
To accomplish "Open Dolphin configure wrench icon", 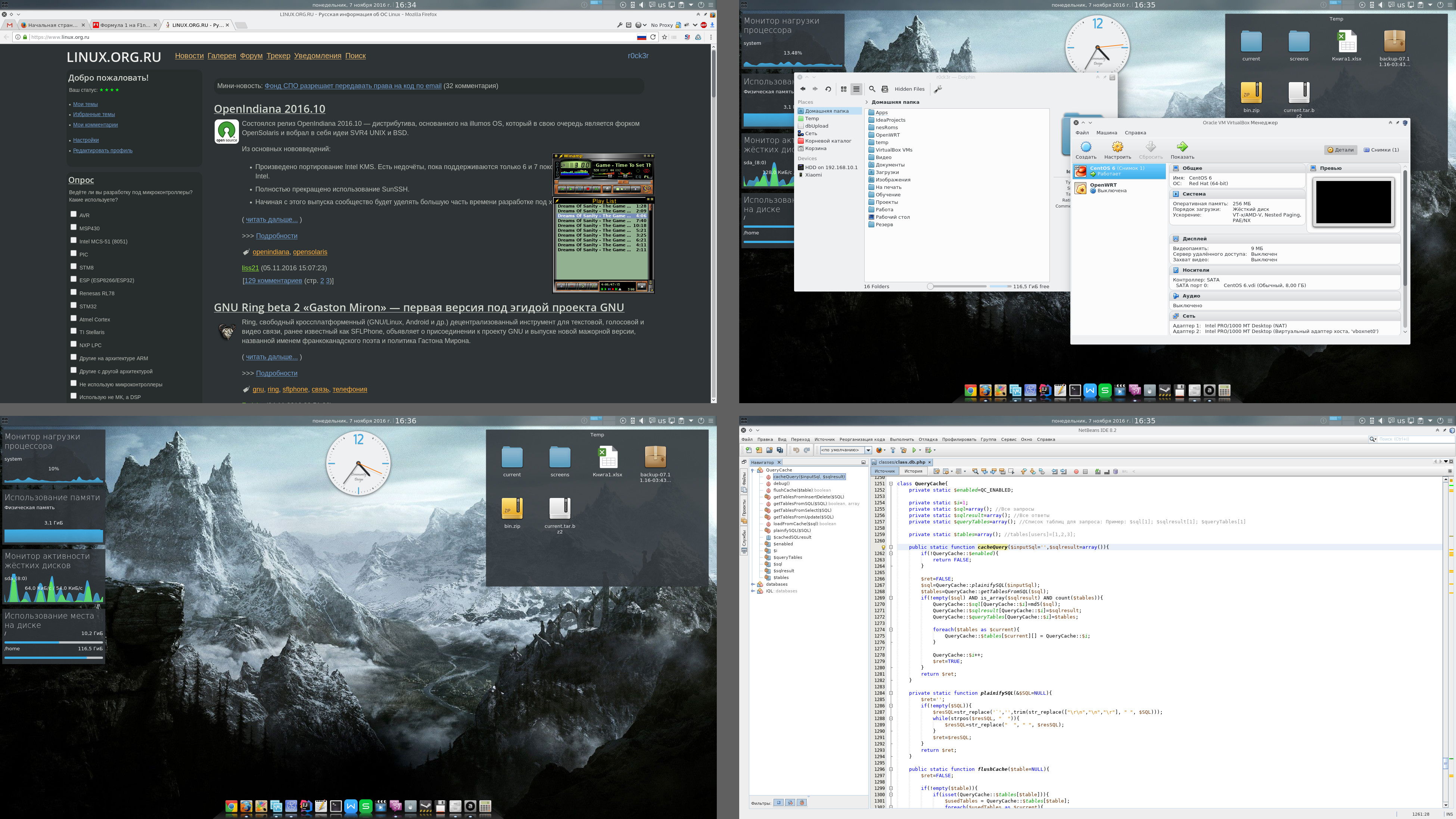I will click(938, 89).
